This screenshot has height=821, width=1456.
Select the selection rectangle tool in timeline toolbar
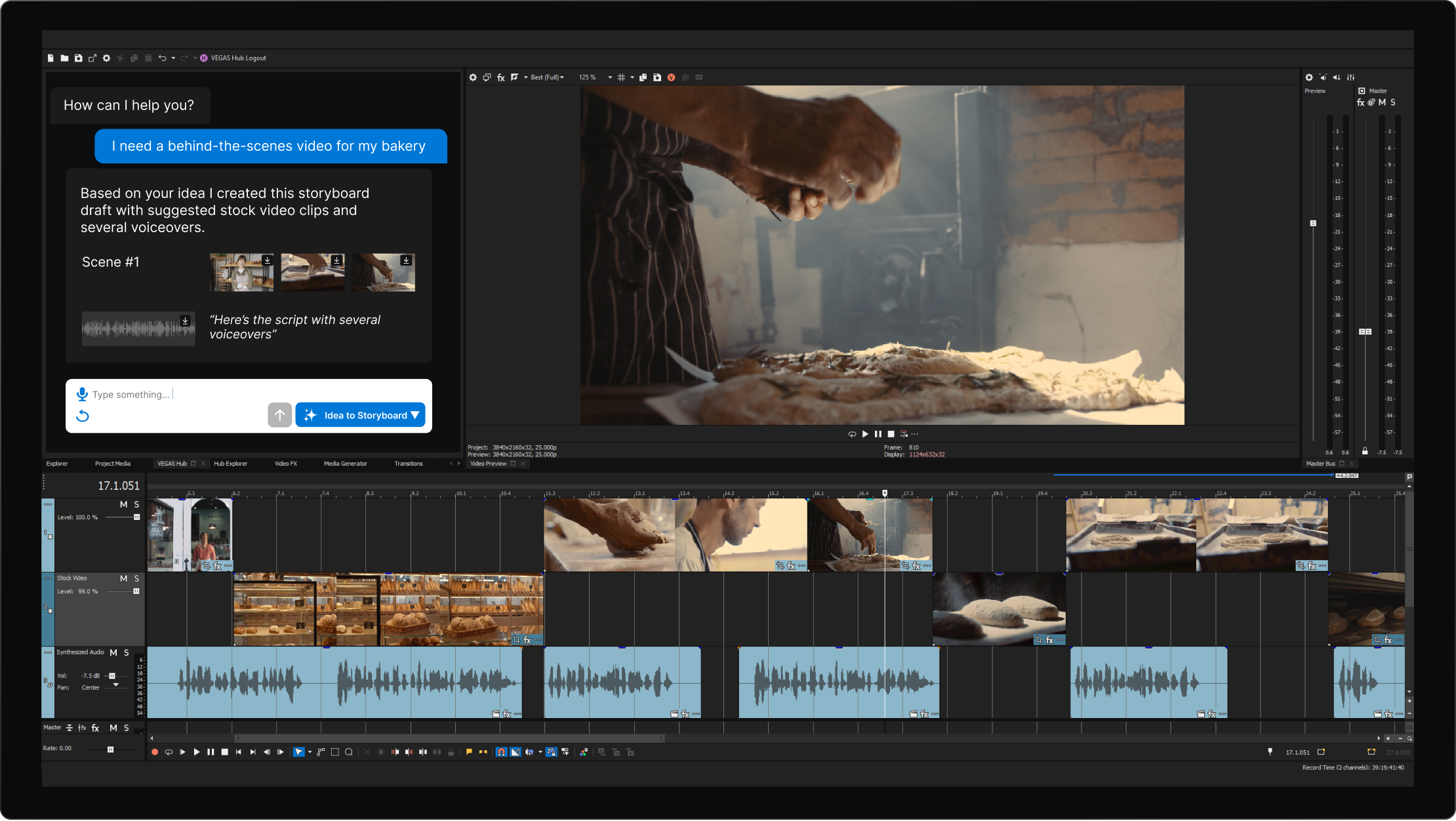[x=335, y=752]
